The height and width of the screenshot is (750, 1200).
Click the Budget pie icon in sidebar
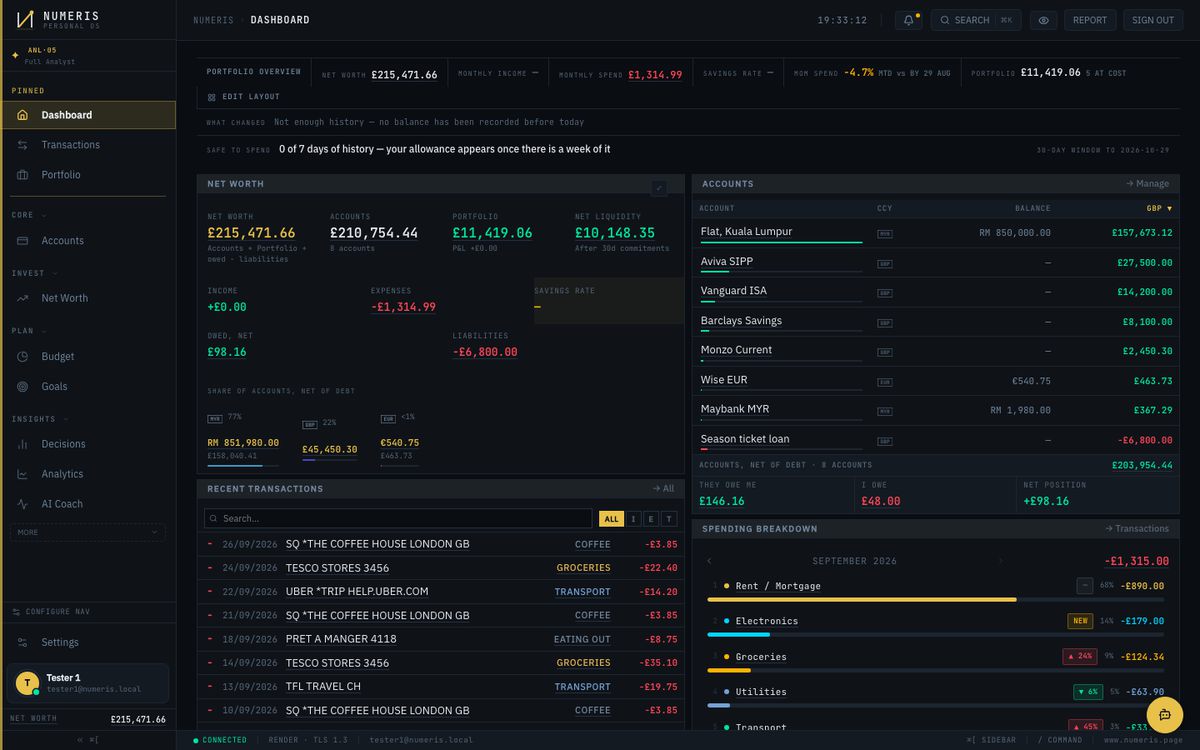pos(22,357)
